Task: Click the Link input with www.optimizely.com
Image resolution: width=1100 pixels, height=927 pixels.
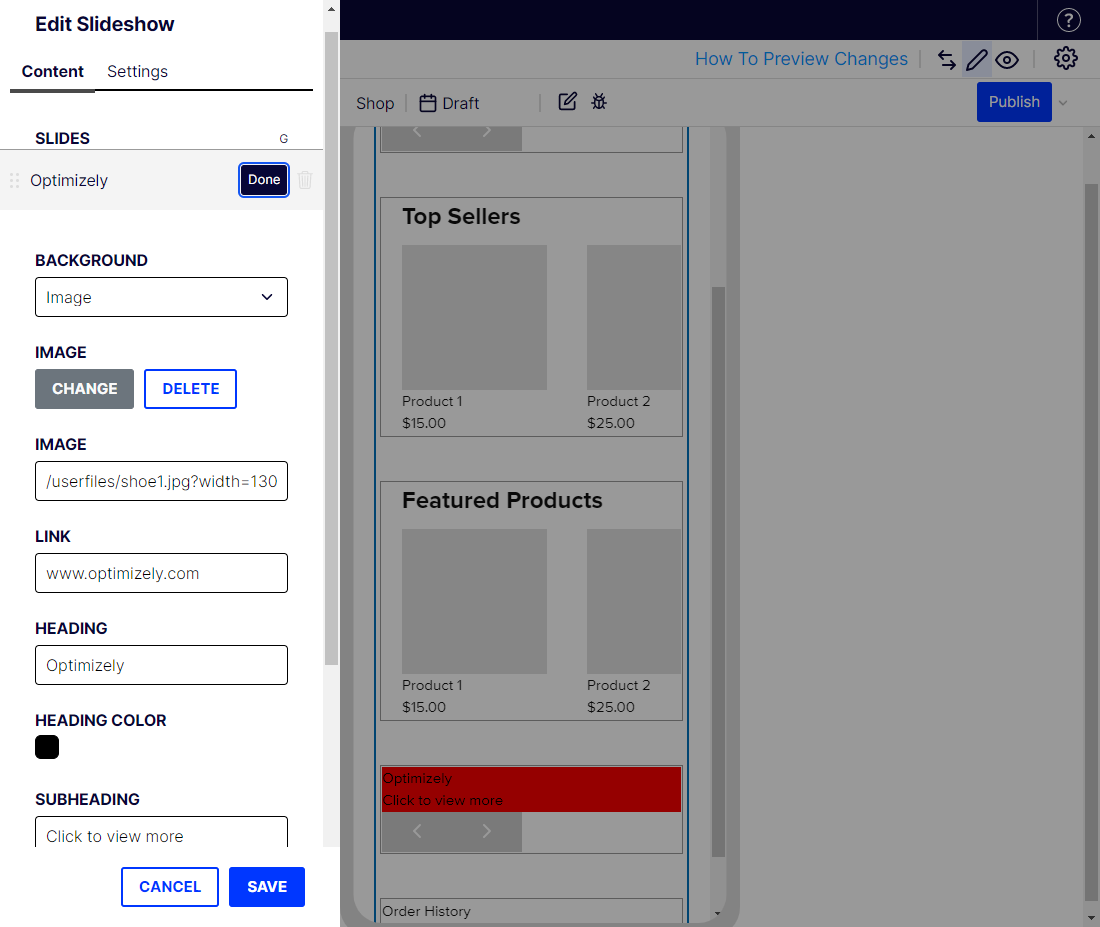Action: tap(161, 573)
